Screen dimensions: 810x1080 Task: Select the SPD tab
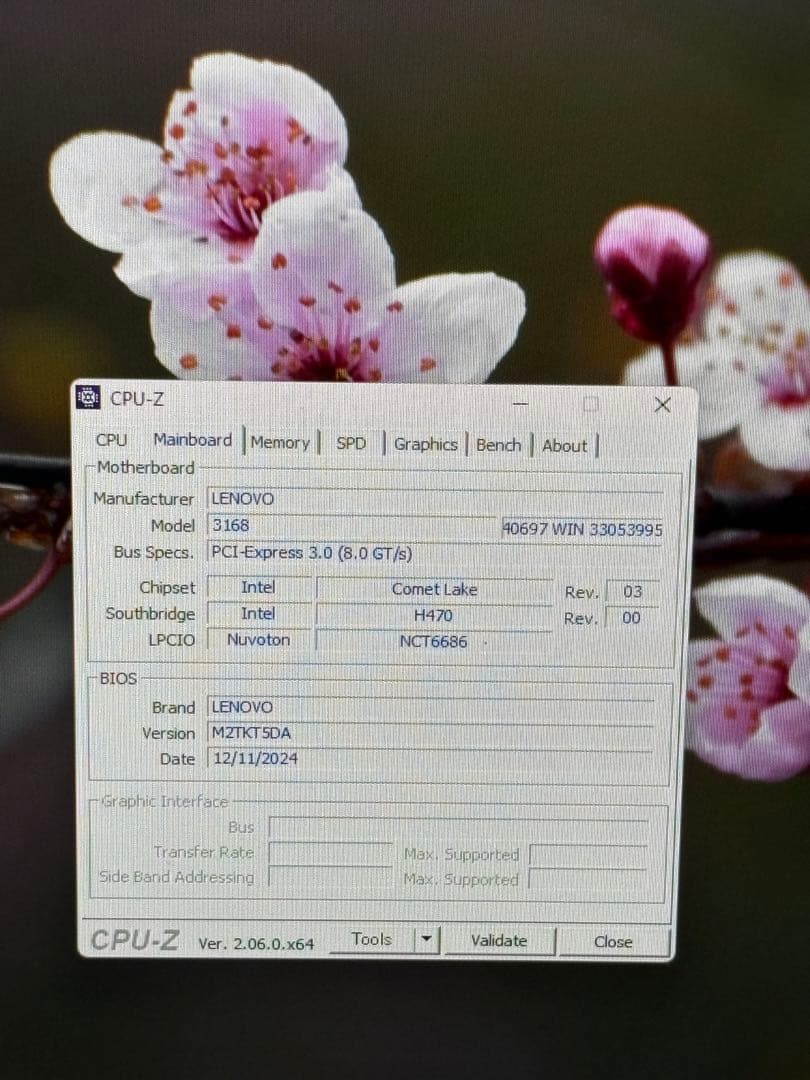click(x=352, y=443)
